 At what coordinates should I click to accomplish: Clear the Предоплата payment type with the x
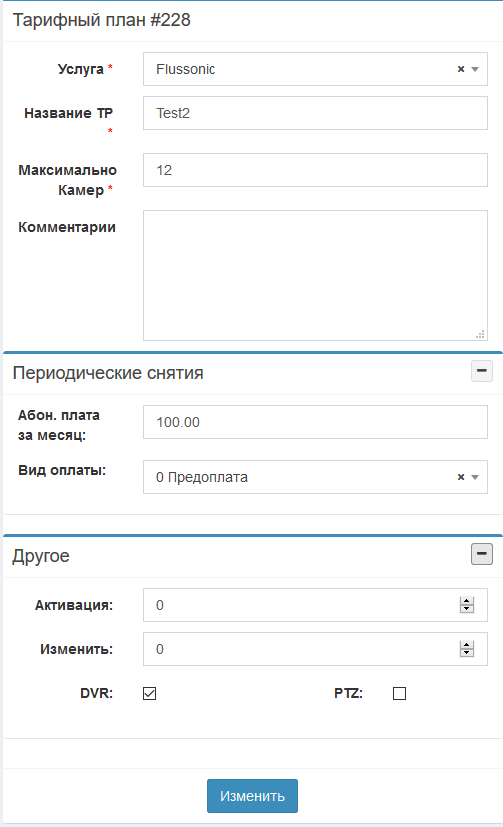(x=461, y=477)
